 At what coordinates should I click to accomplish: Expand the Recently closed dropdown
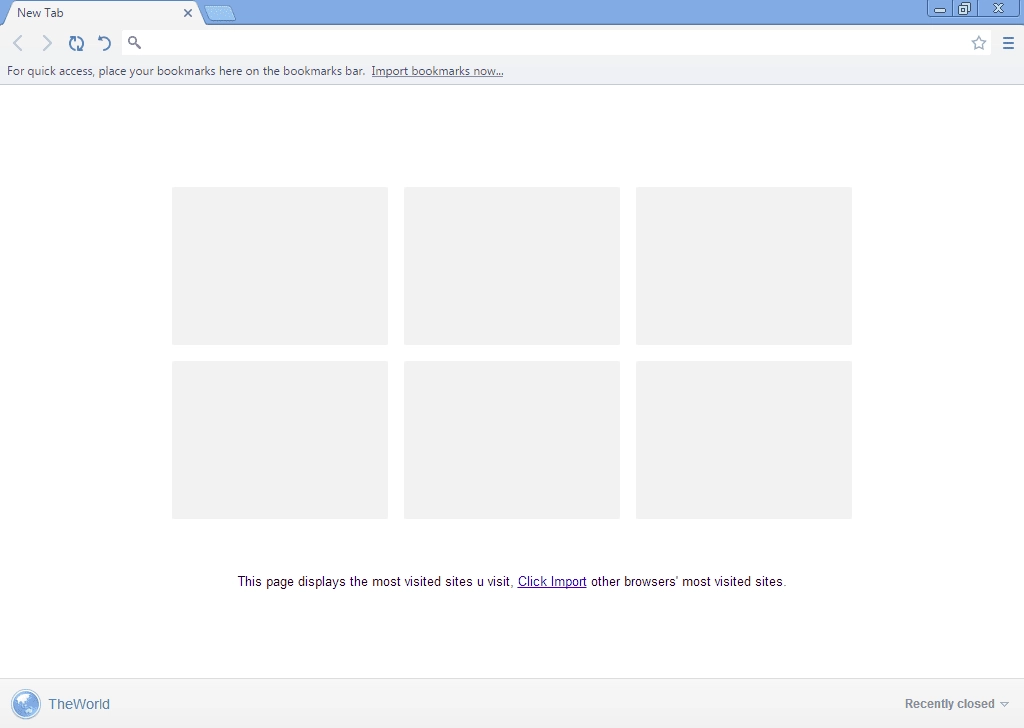click(x=956, y=704)
